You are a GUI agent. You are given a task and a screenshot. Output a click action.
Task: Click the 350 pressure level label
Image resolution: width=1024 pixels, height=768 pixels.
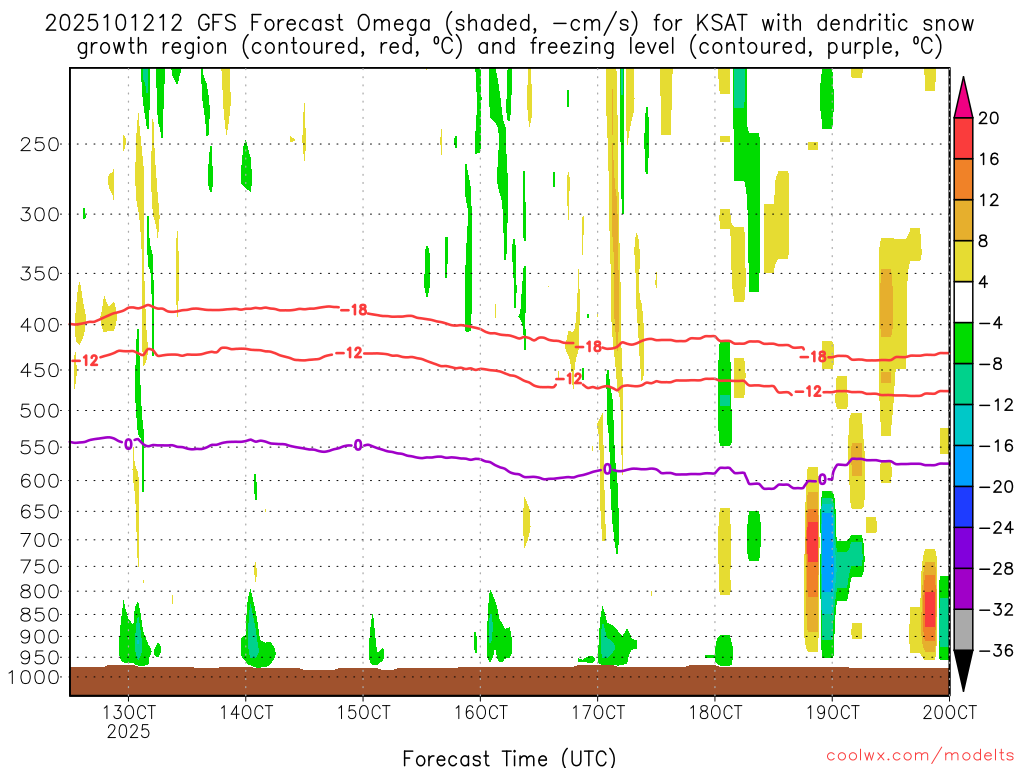pyautogui.click(x=40, y=274)
